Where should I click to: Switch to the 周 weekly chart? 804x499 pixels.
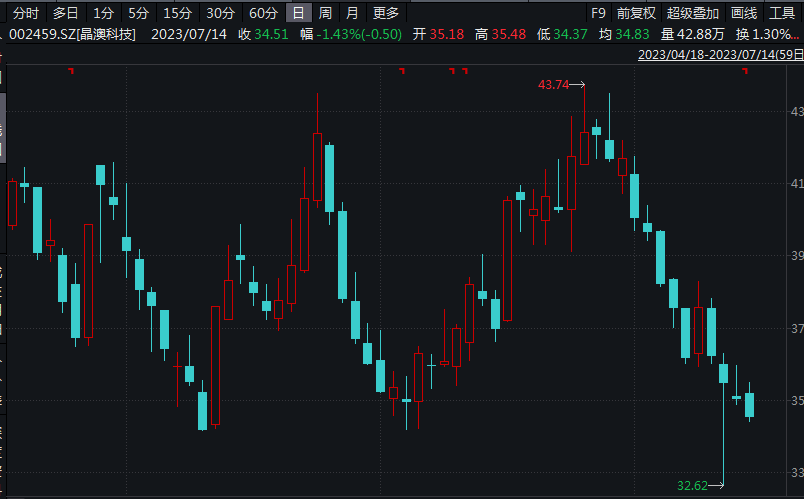(x=325, y=13)
